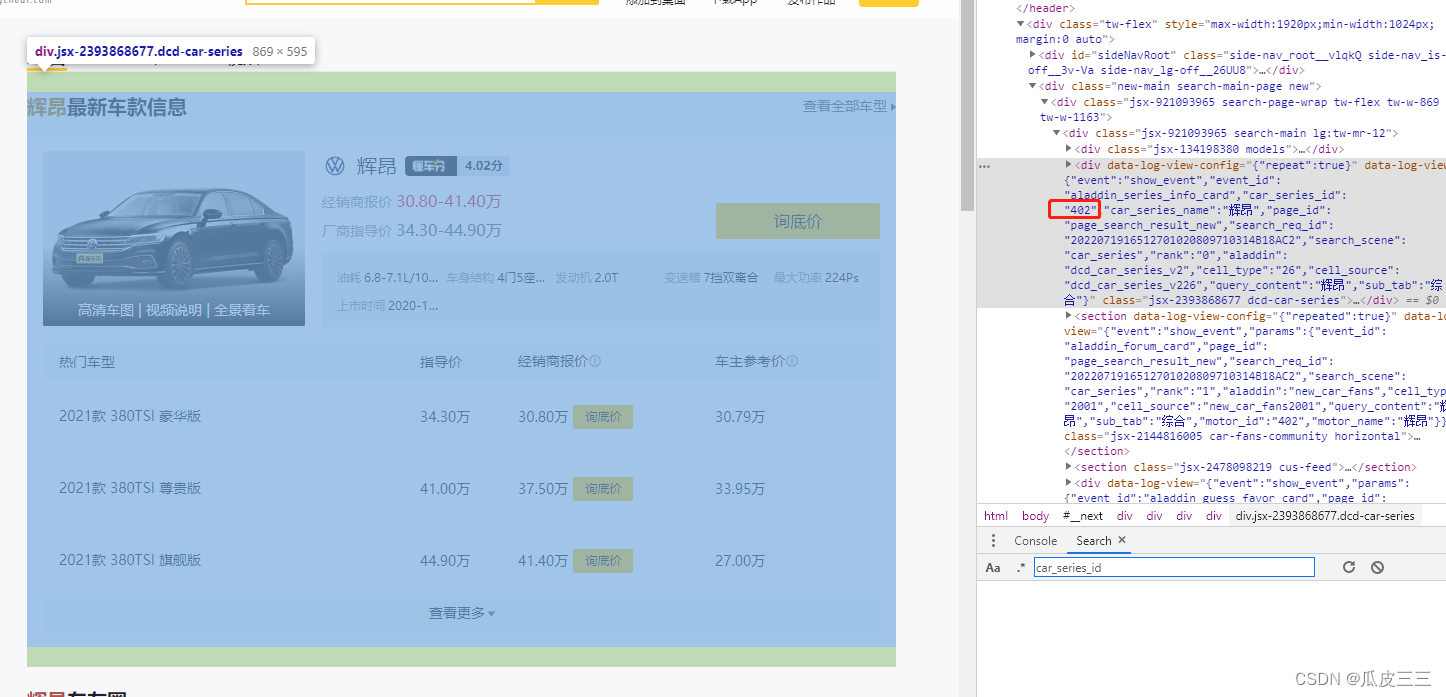Viewport: 1446px width, 697px height.
Task: Select the Search drawer tab
Action: 1093,540
